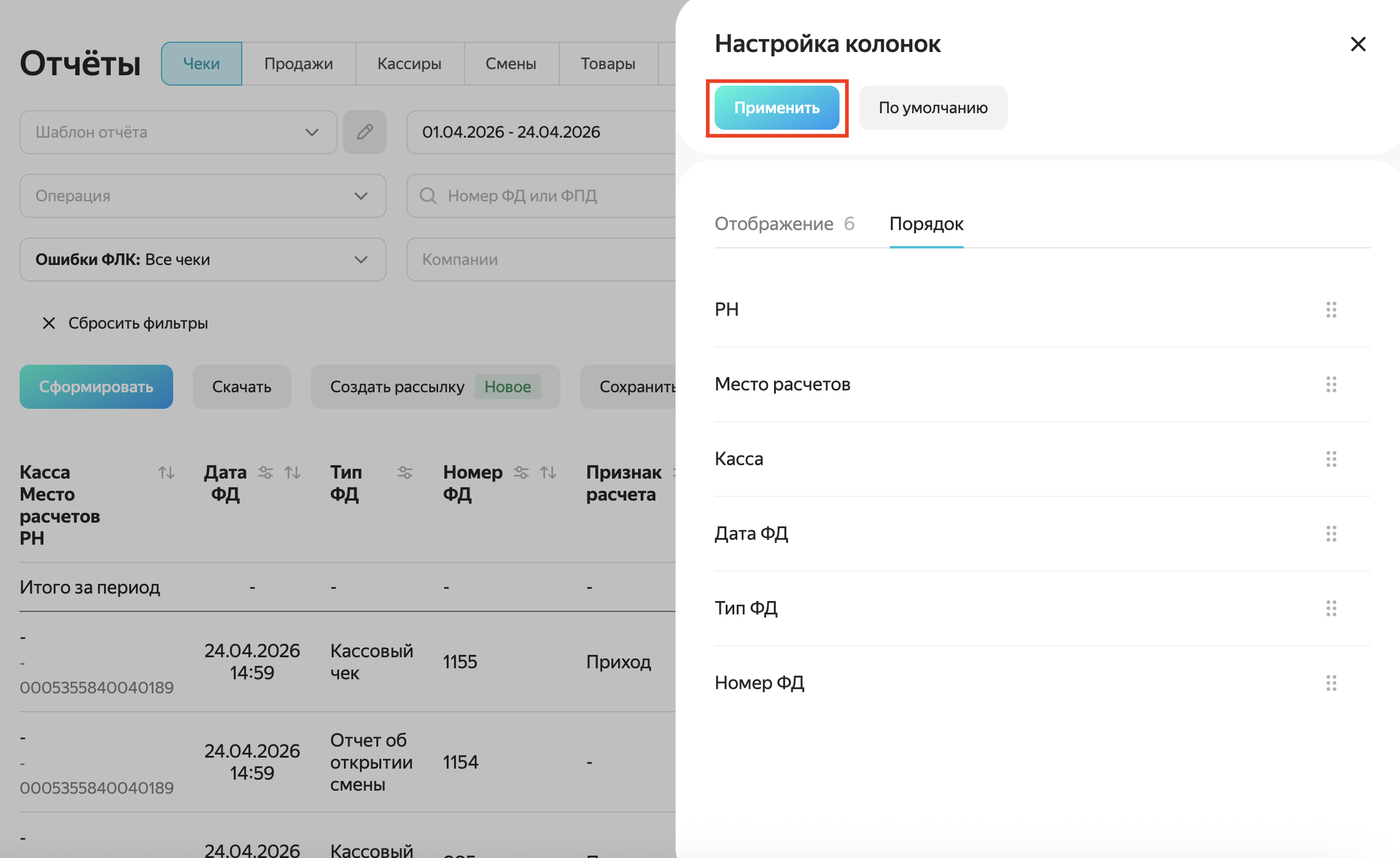Click the Приход cell
Screen dimensions: 1400x858
pos(619,662)
